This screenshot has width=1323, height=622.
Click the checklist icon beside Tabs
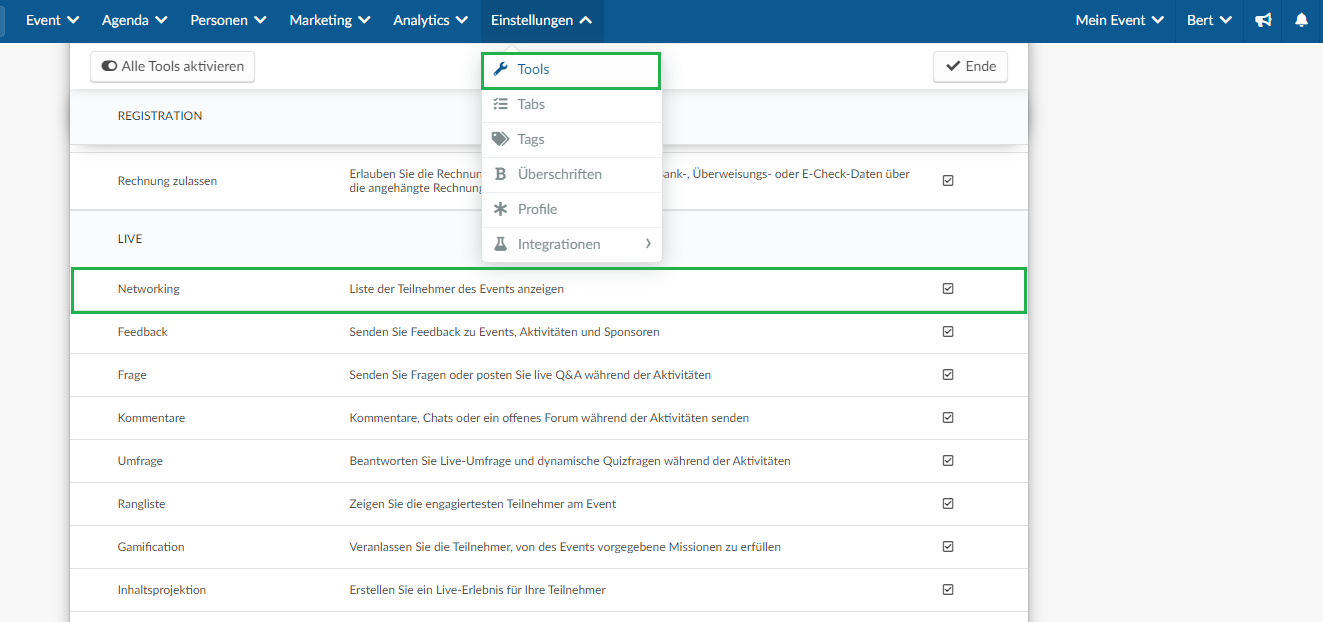pyautogui.click(x=501, y=104)
